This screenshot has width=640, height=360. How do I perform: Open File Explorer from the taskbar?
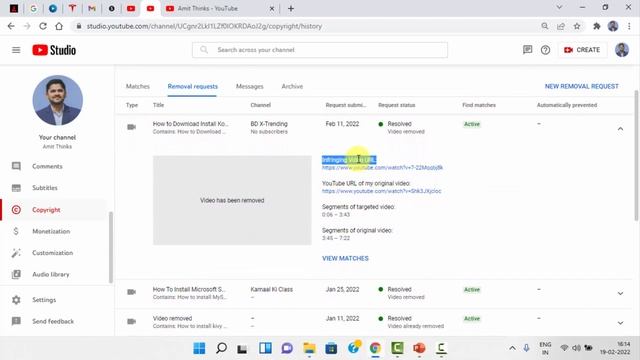309,348
